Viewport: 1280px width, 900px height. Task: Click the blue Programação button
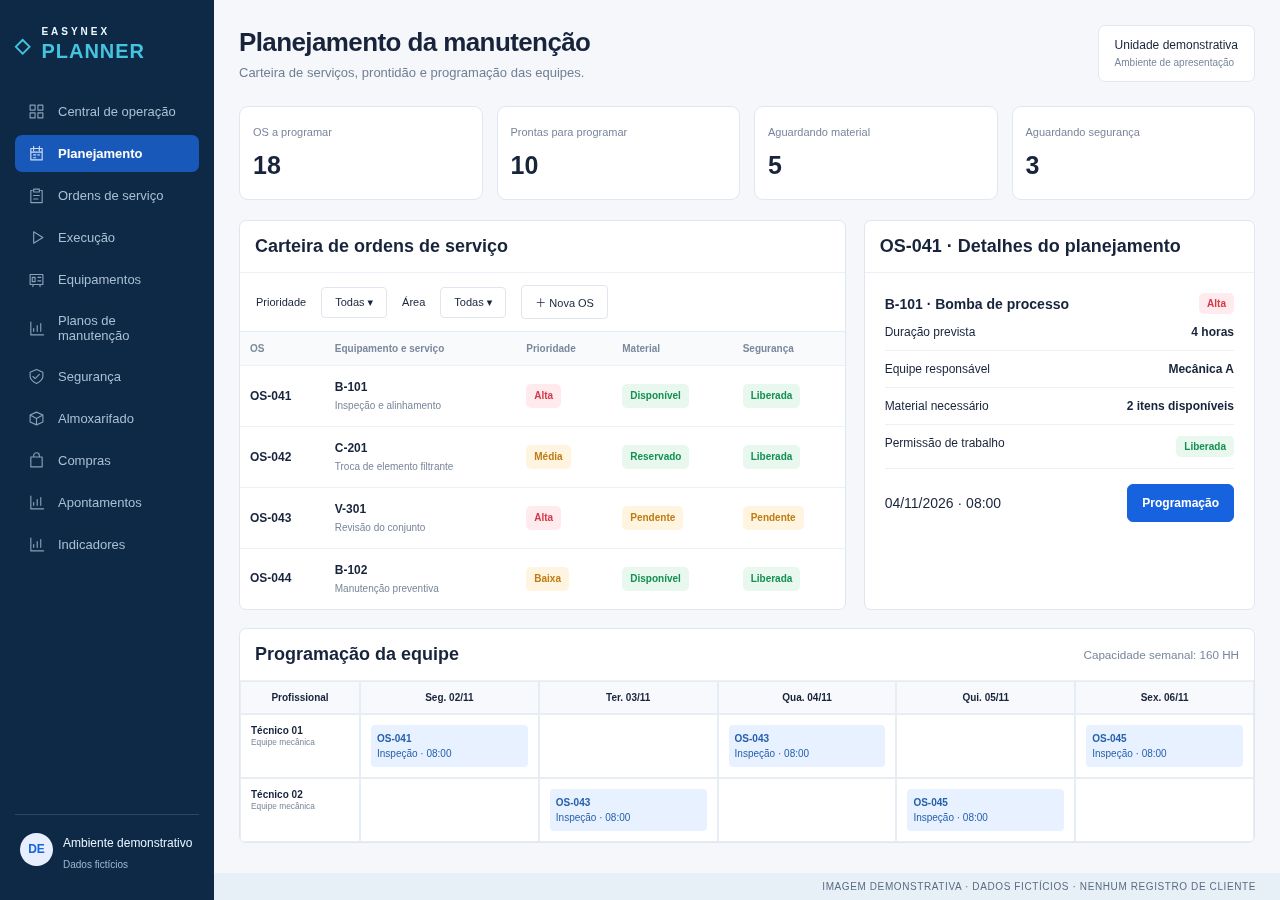coord(1180,503)
